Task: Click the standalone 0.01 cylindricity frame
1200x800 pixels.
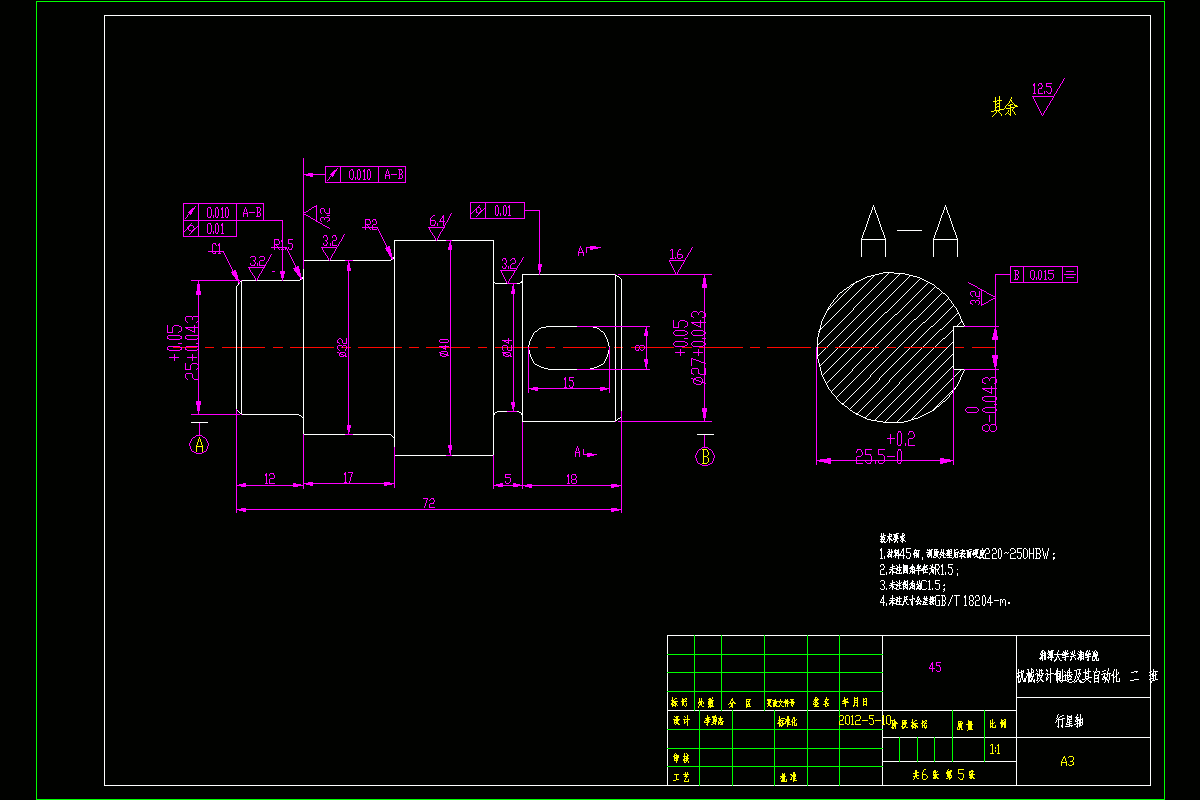Action: click(x=496, y=211)
